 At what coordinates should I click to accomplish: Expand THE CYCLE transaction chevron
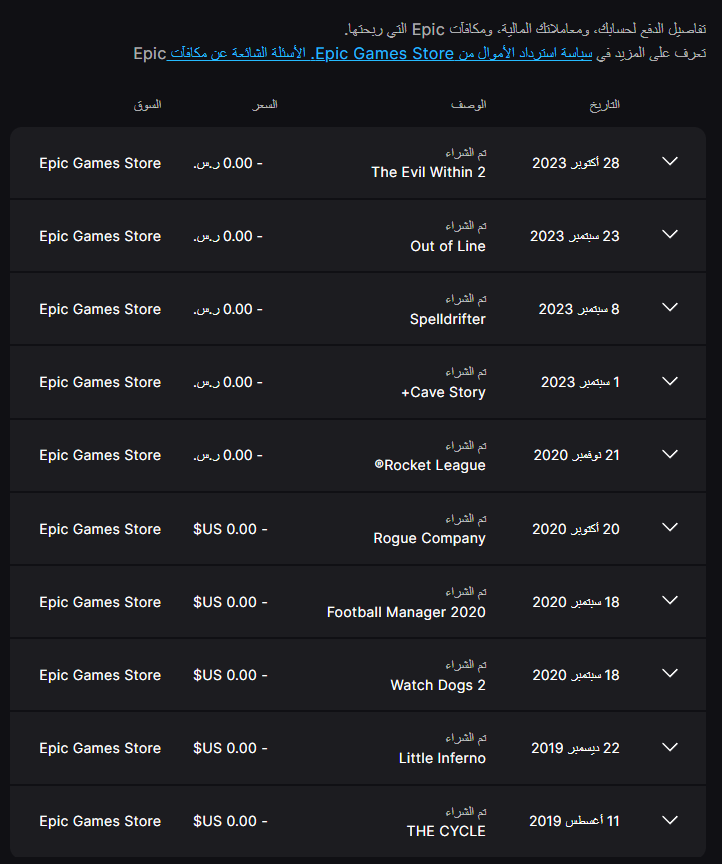(x=670, y=820)
